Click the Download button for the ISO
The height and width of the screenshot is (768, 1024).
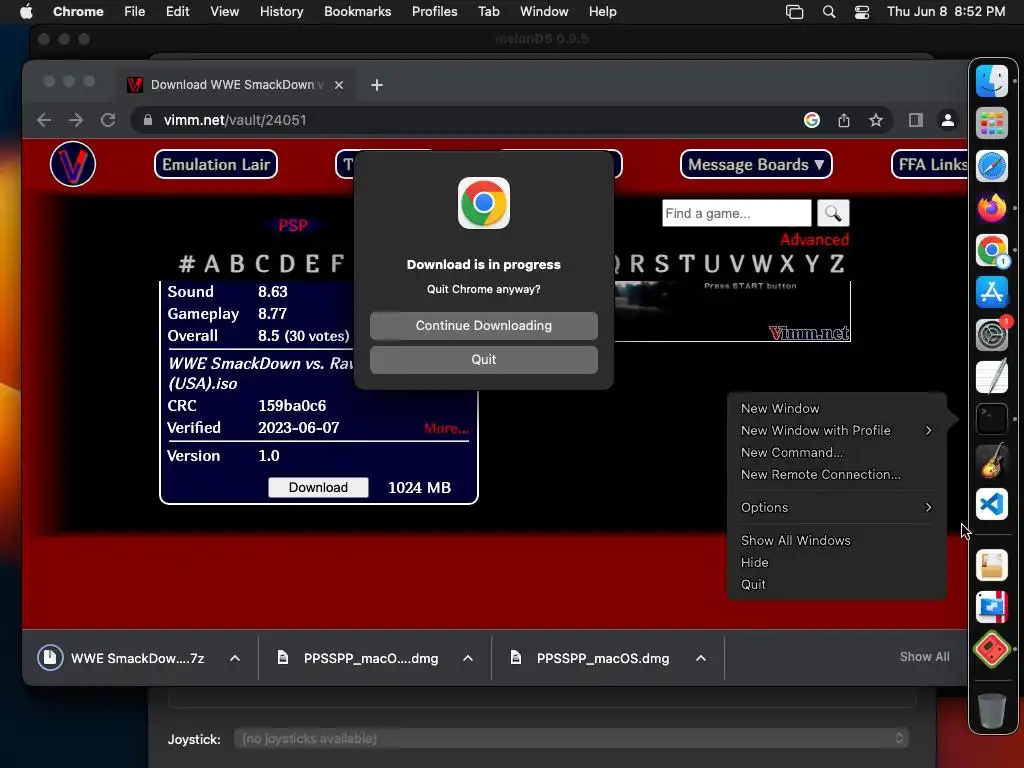(x=318, y=488)
